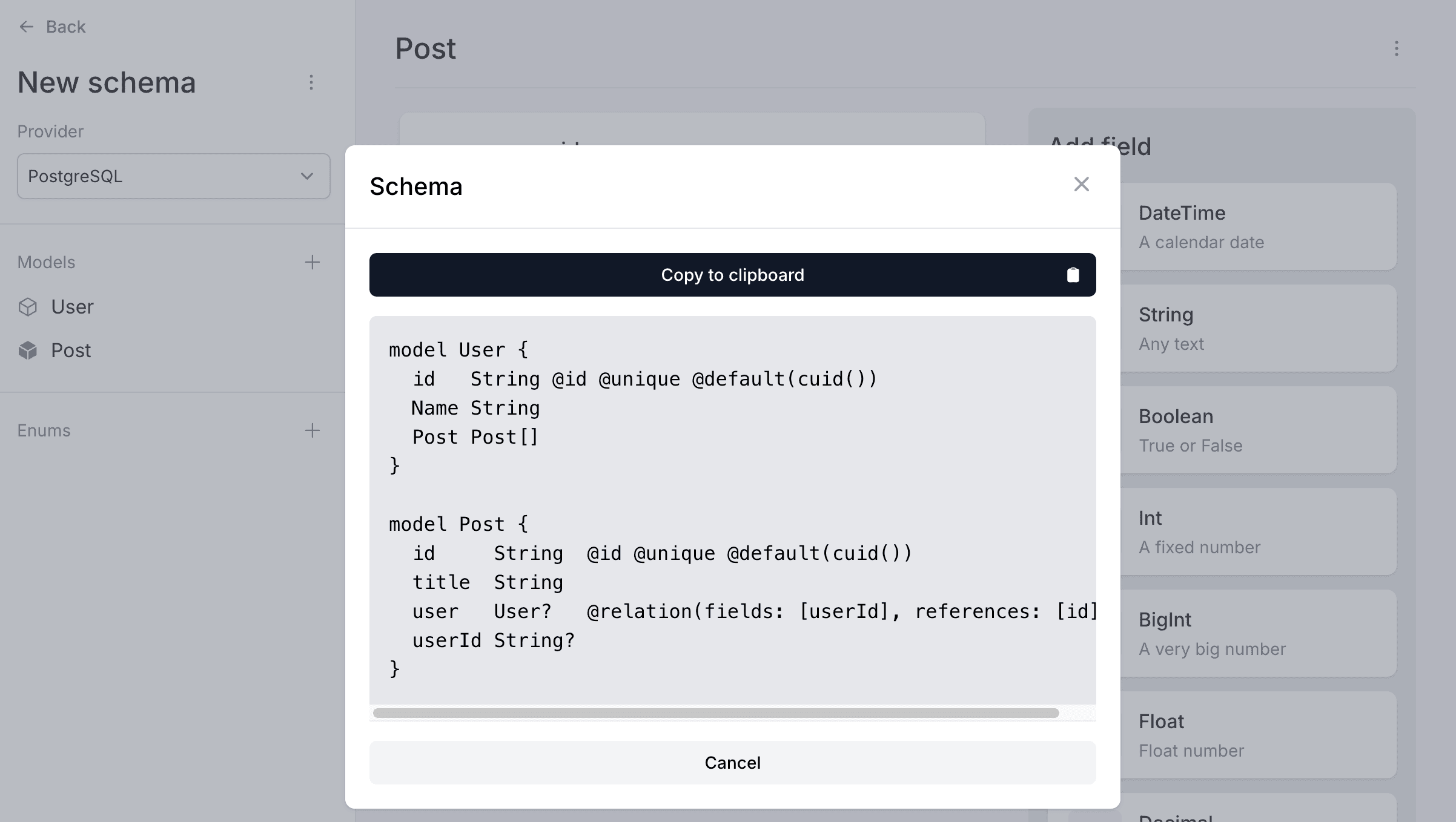Expand the Enums section
The image size is (1456, 822).
click(44, 430)
